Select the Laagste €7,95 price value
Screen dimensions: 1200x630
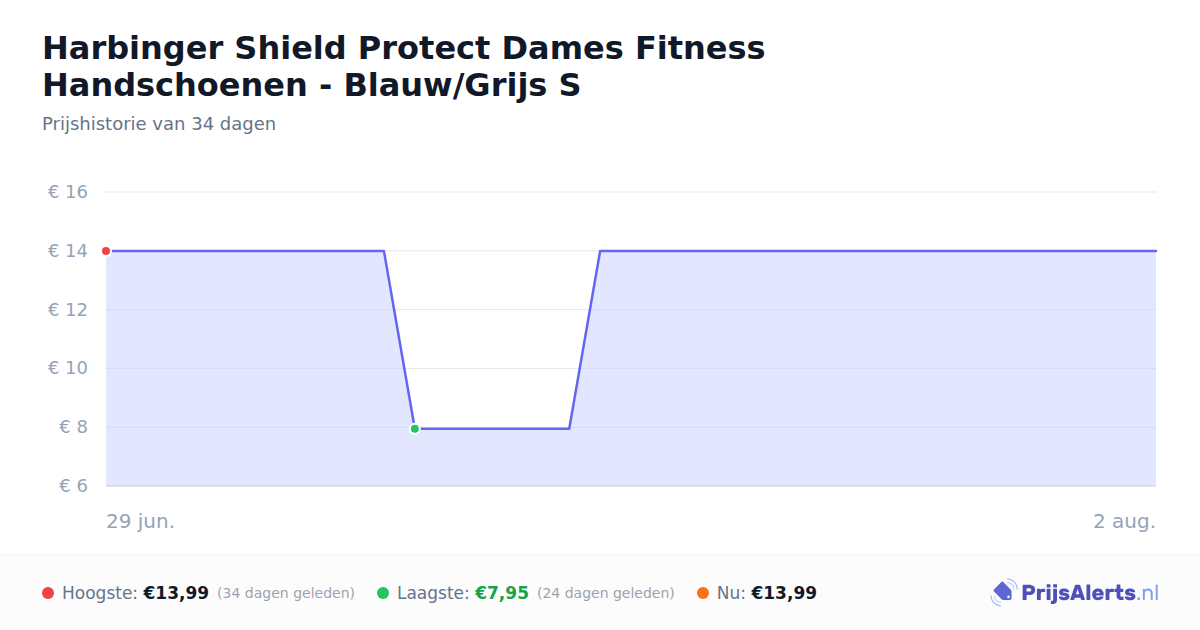pyautogui.click(x=501, y=593)
